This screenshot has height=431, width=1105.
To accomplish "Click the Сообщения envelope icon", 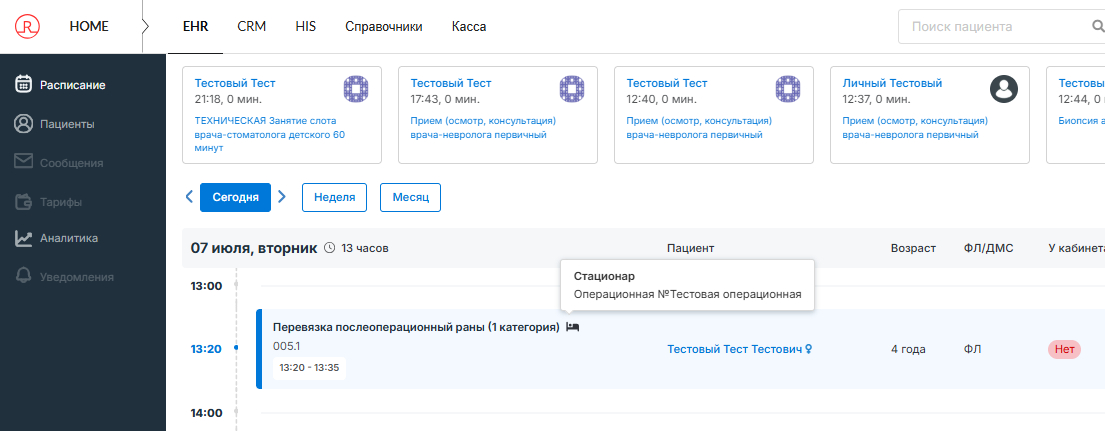I will [x=23, y=163].
